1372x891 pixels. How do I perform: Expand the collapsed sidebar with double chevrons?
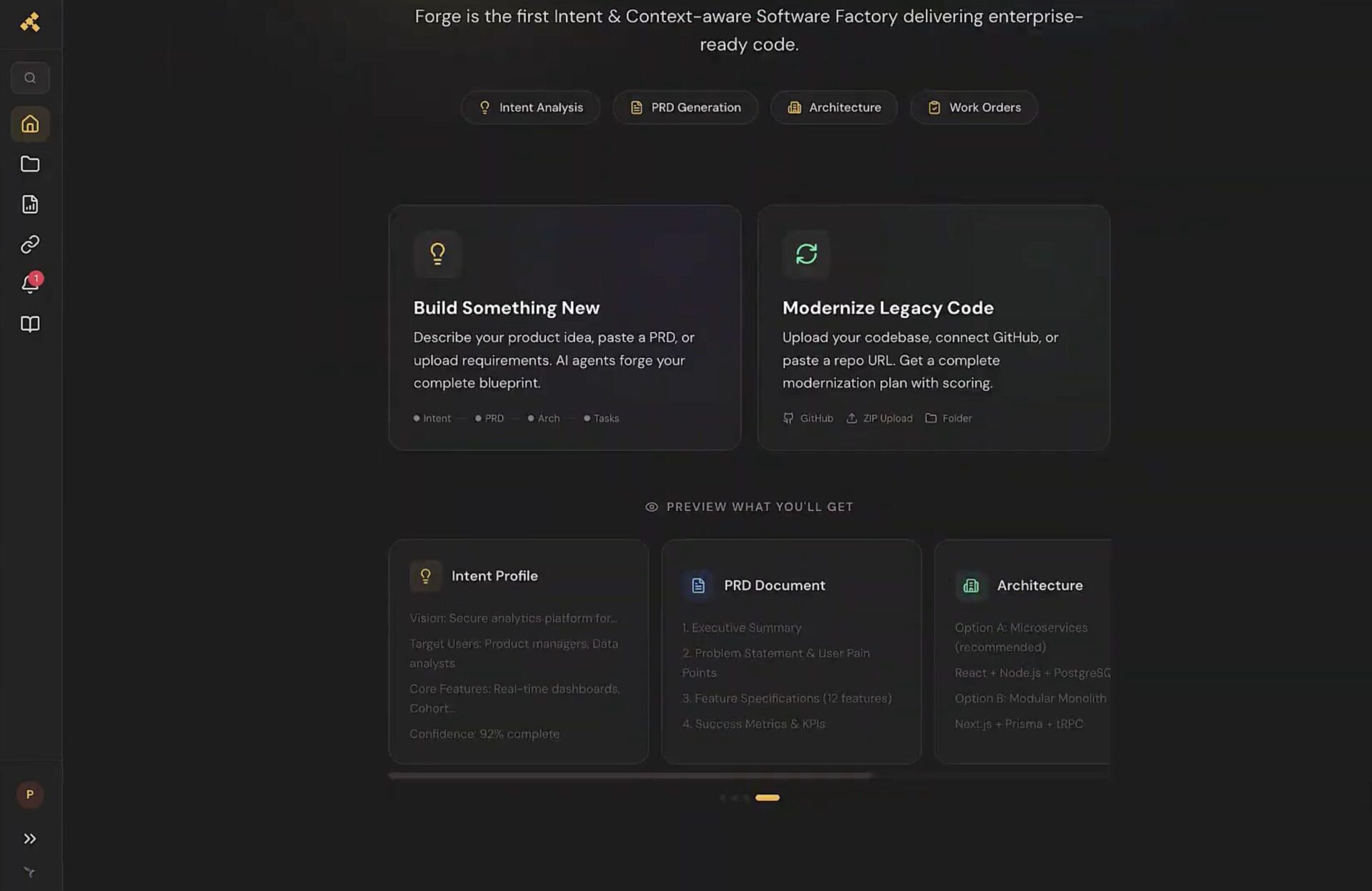pos(30,838)
